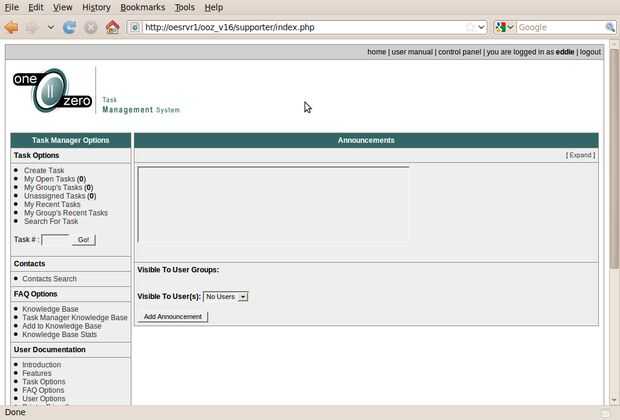620x420 pixels.
Task: Click the Task # input field
Action: tap(55, 240)
